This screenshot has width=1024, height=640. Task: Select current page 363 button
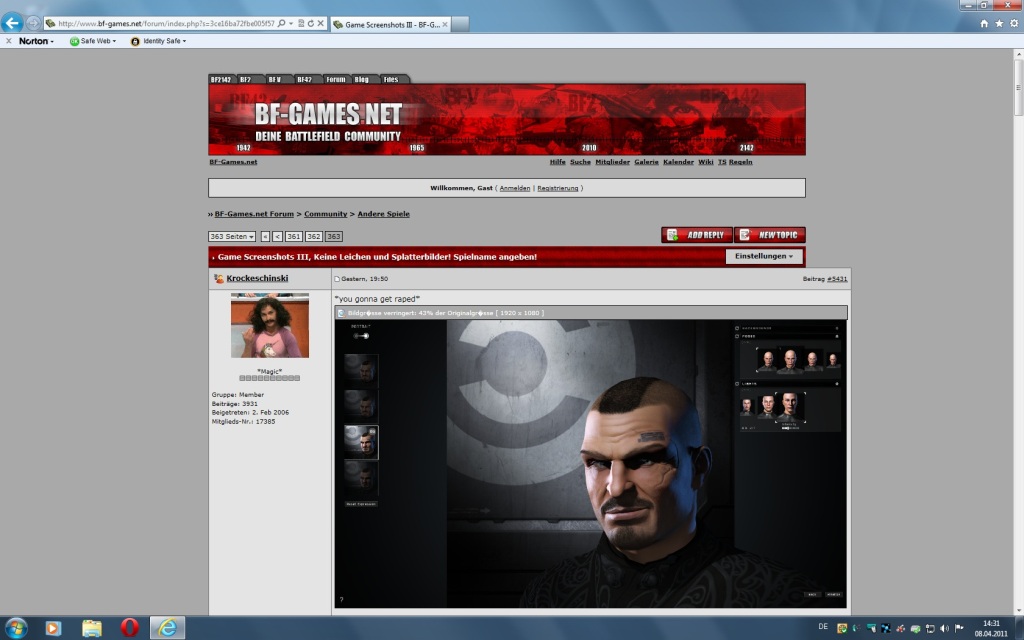(334, 236)
